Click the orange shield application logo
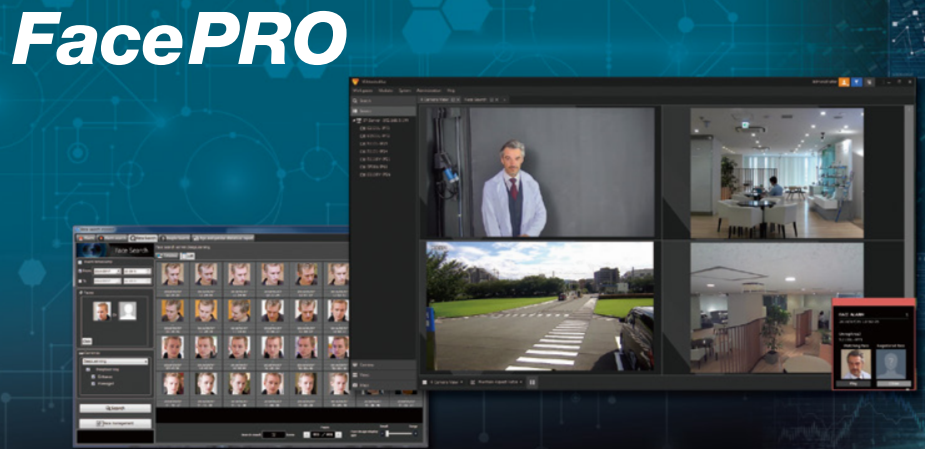The width and height of the screenshot is (925, 449). pos(355,81)
